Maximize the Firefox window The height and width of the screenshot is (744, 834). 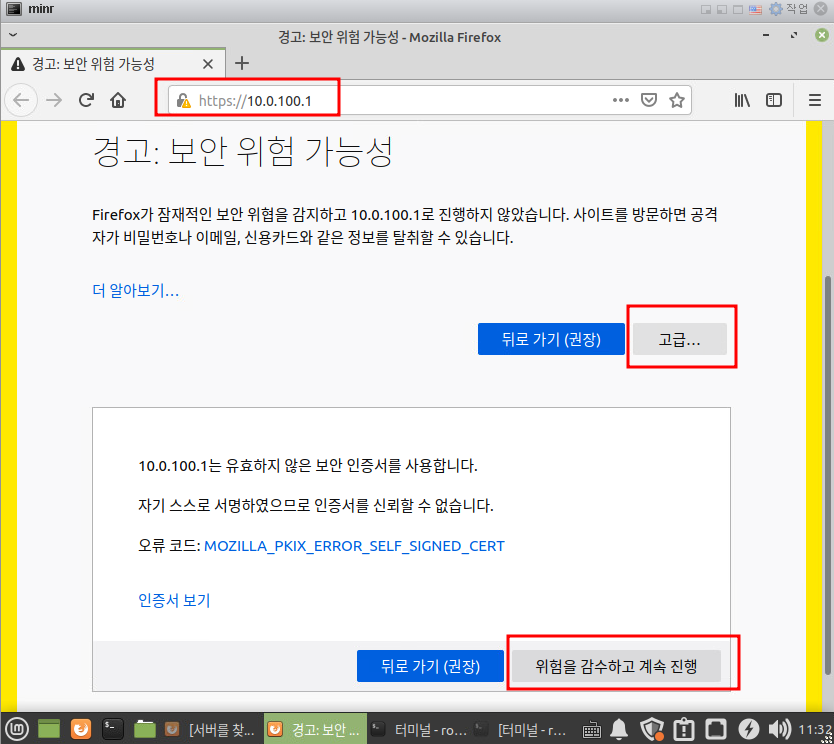(x=794, y=35)
